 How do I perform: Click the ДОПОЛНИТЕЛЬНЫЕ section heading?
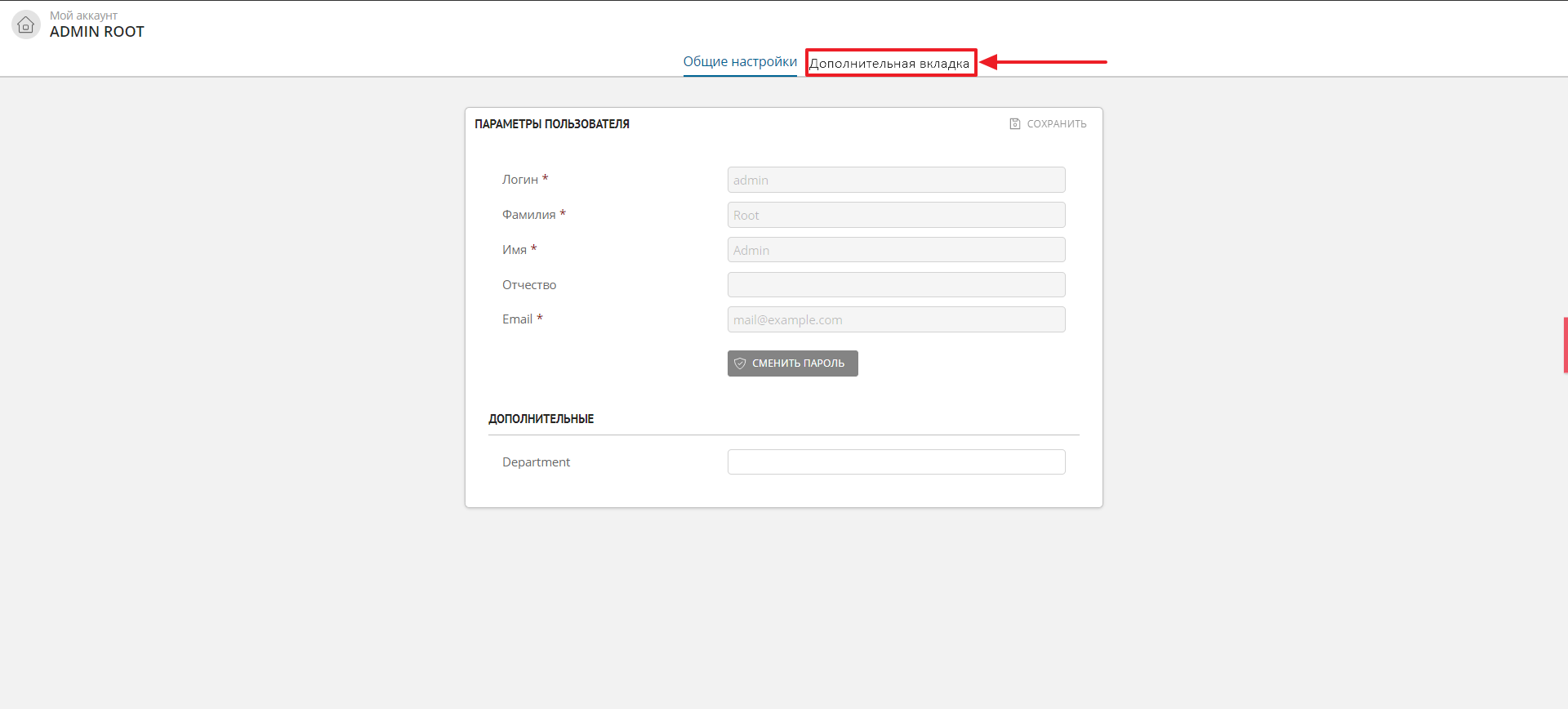click(x=541, y=419)
